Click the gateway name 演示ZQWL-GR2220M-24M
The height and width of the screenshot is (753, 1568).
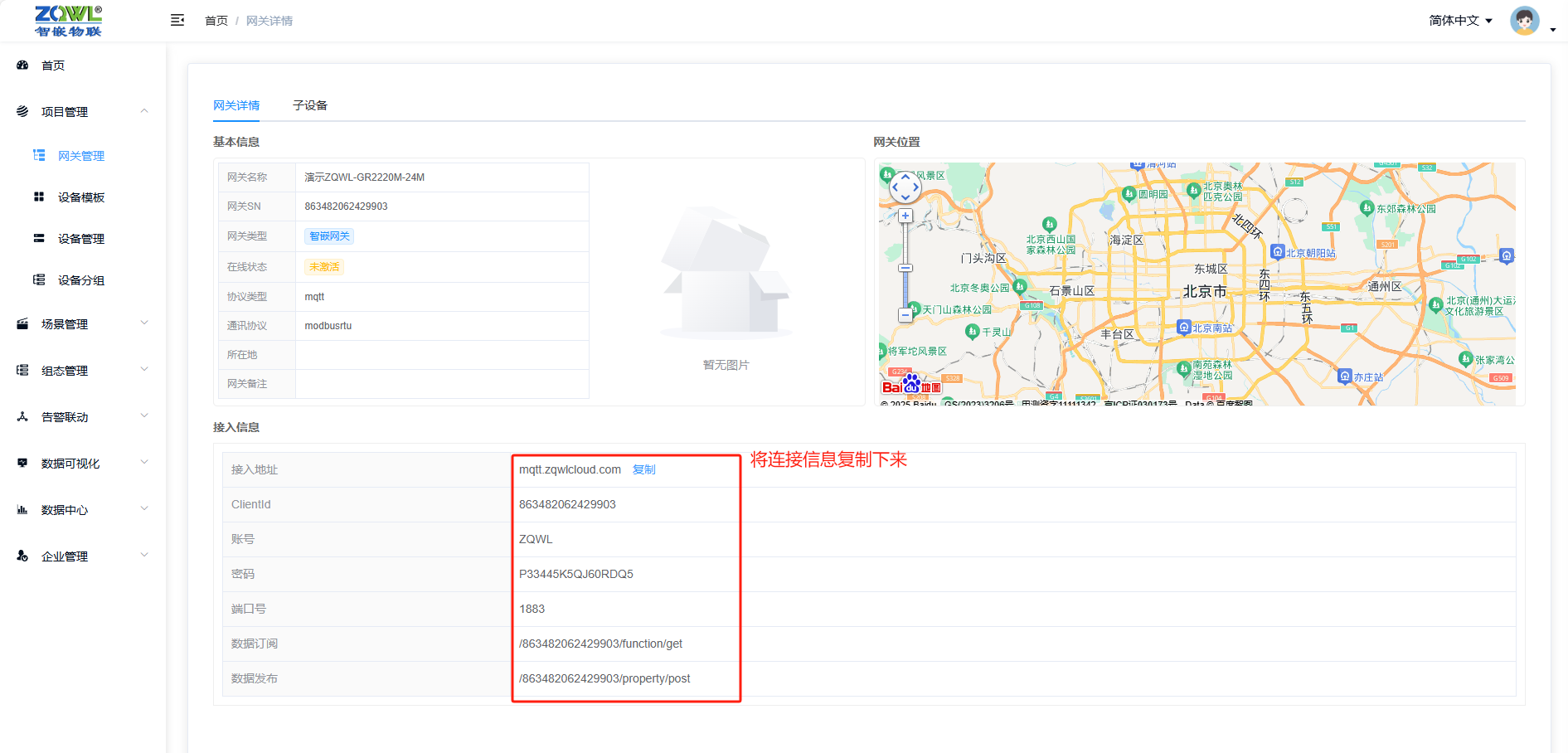point(364,177)
